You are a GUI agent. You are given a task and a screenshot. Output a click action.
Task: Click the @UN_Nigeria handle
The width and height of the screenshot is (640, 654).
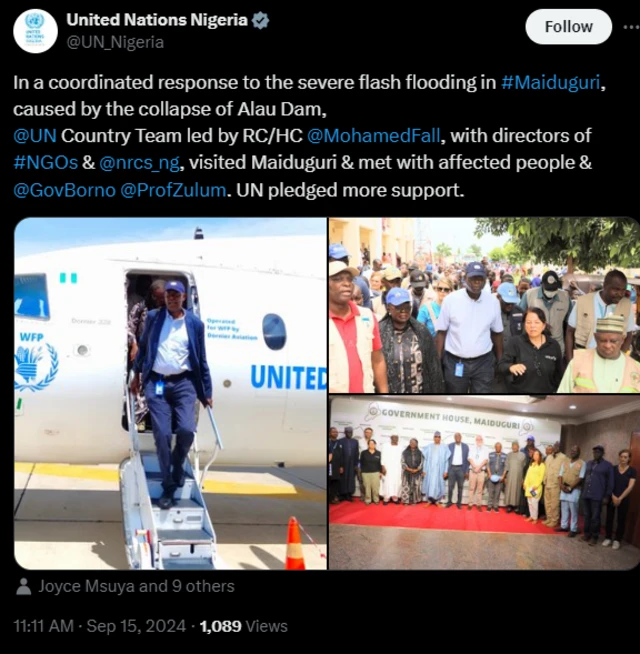pyautogui.click(x=115, y=42)
